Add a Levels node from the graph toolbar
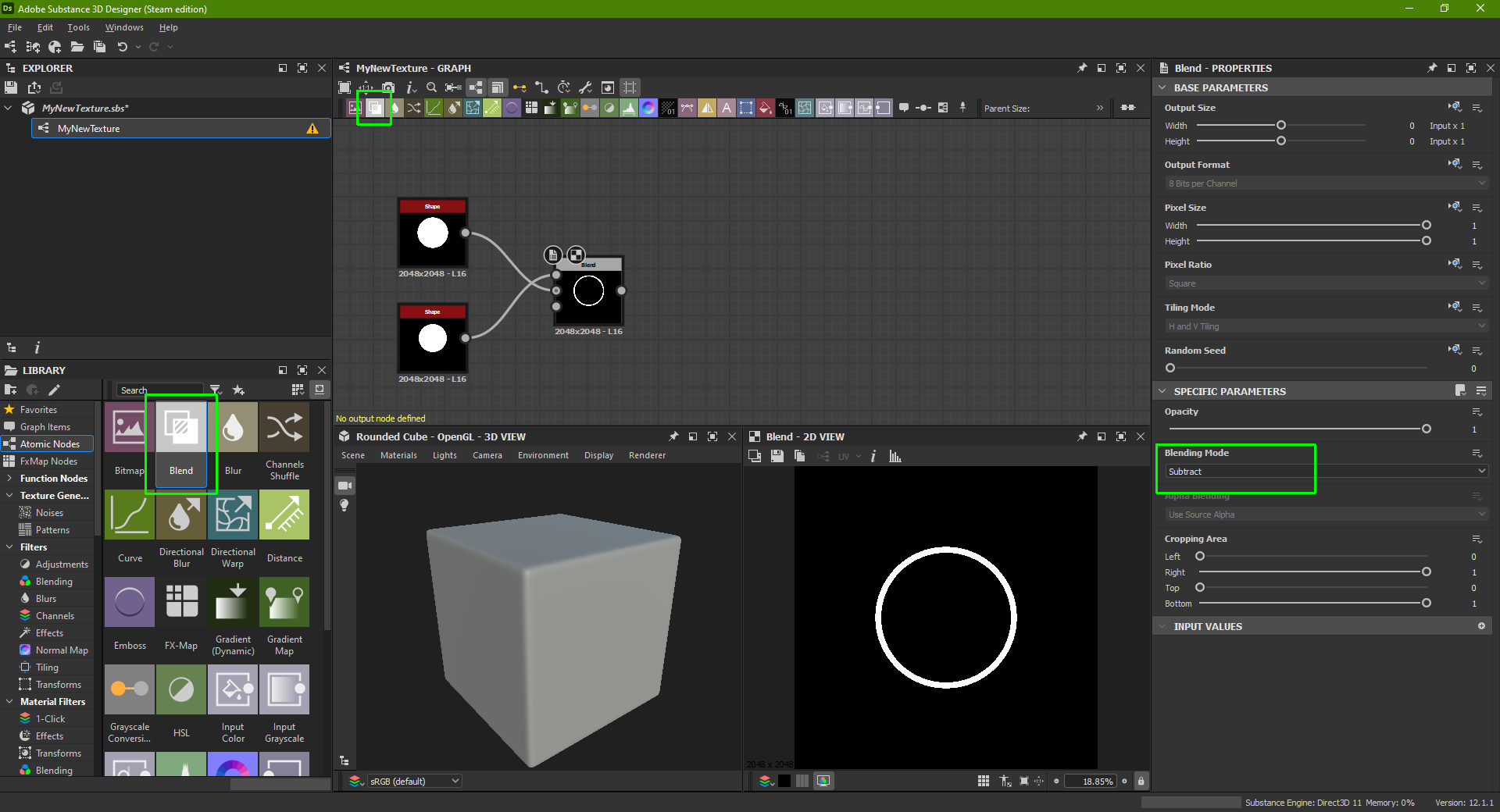This screenshot has width=1500, height=812. click(x=629, y=108)
